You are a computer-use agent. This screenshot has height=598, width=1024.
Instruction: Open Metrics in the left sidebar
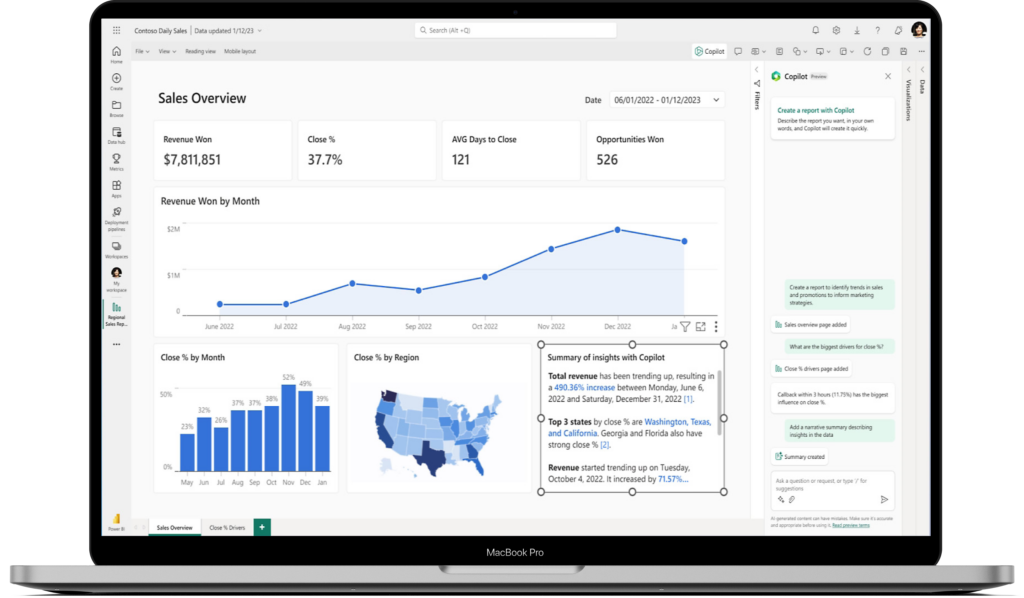coord(116,162)
